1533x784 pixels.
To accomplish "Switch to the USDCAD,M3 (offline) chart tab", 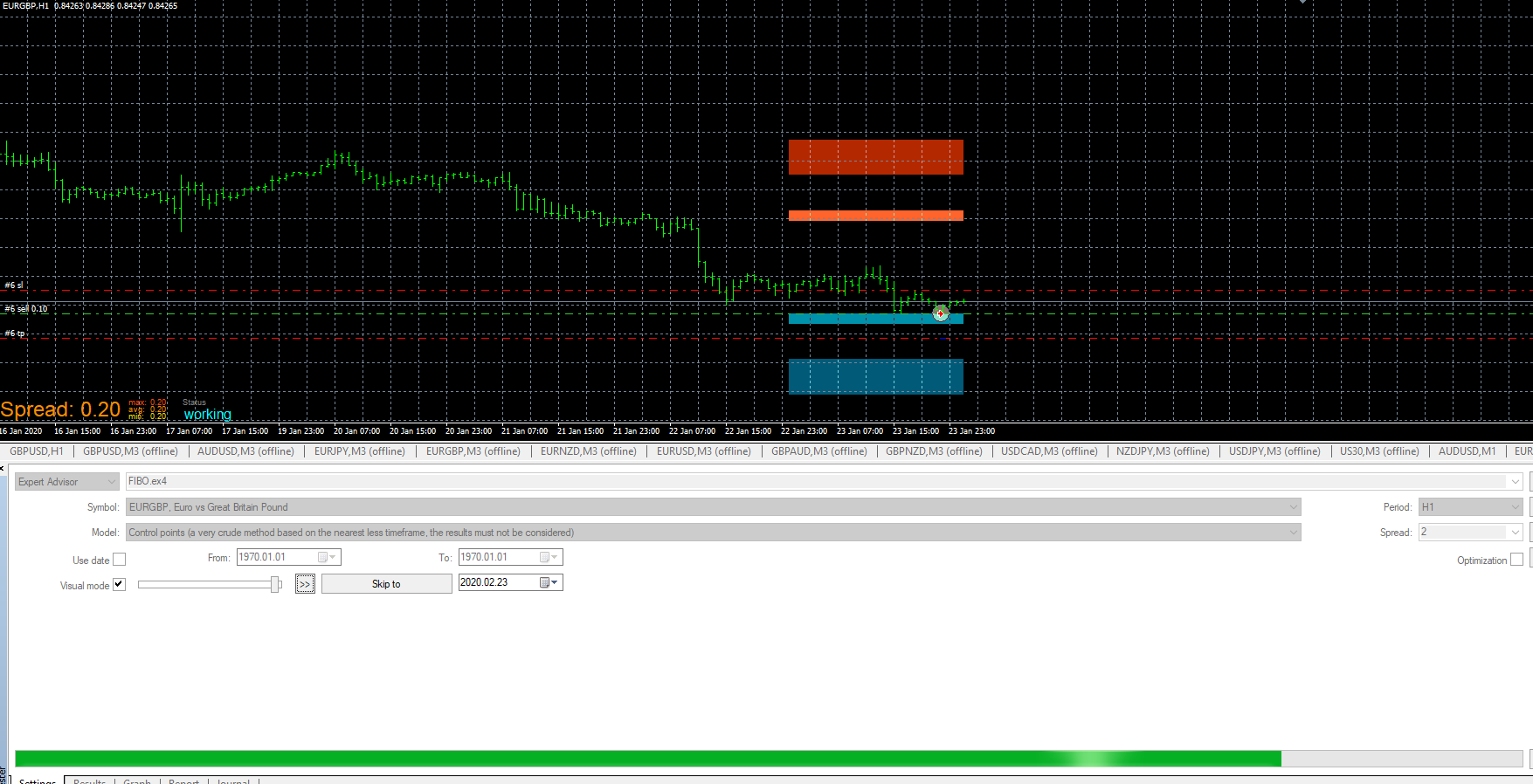I will pos(1049,451).
